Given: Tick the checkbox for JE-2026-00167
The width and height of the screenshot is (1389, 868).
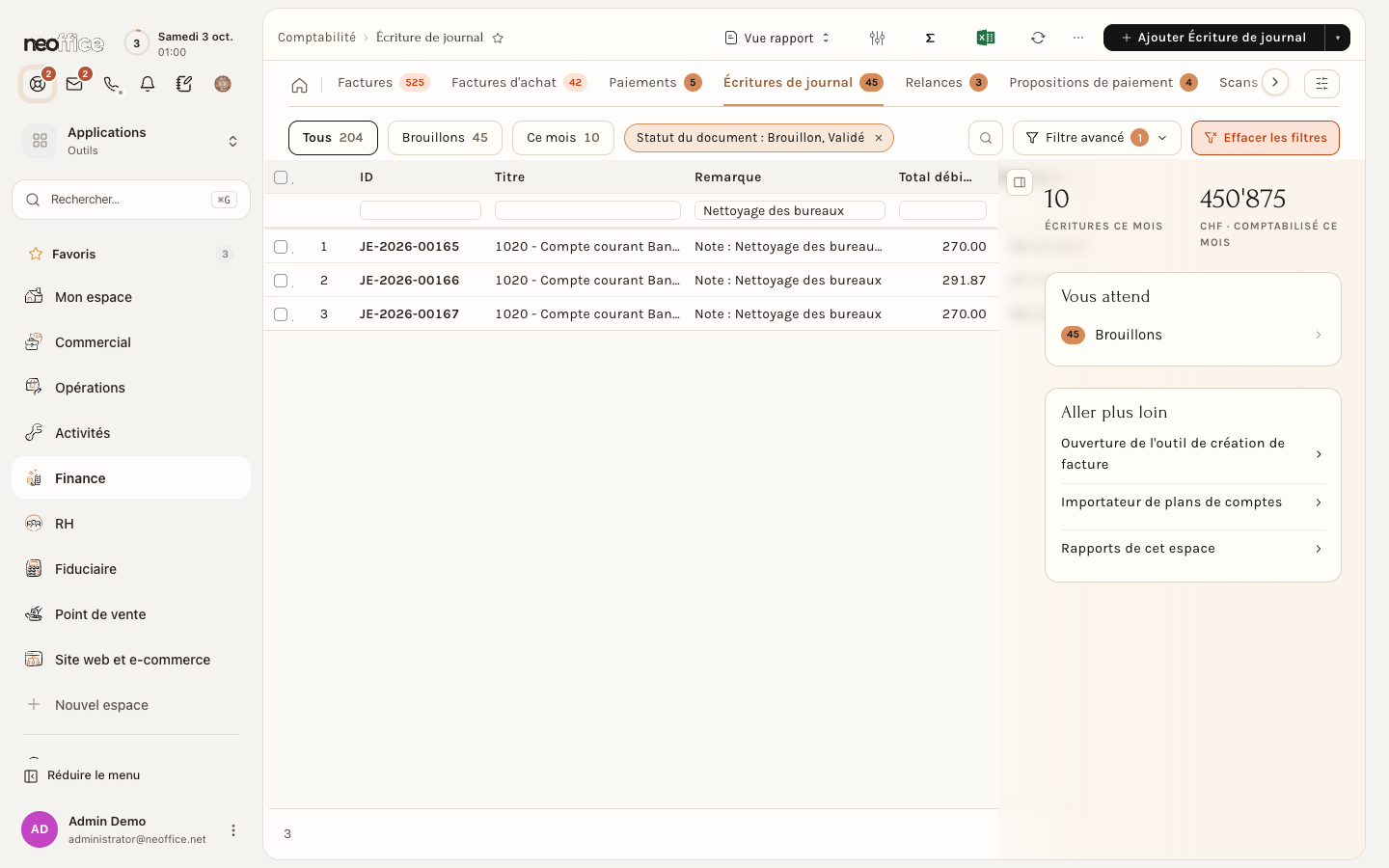Looking at the screenshot, I should point(281,314).
